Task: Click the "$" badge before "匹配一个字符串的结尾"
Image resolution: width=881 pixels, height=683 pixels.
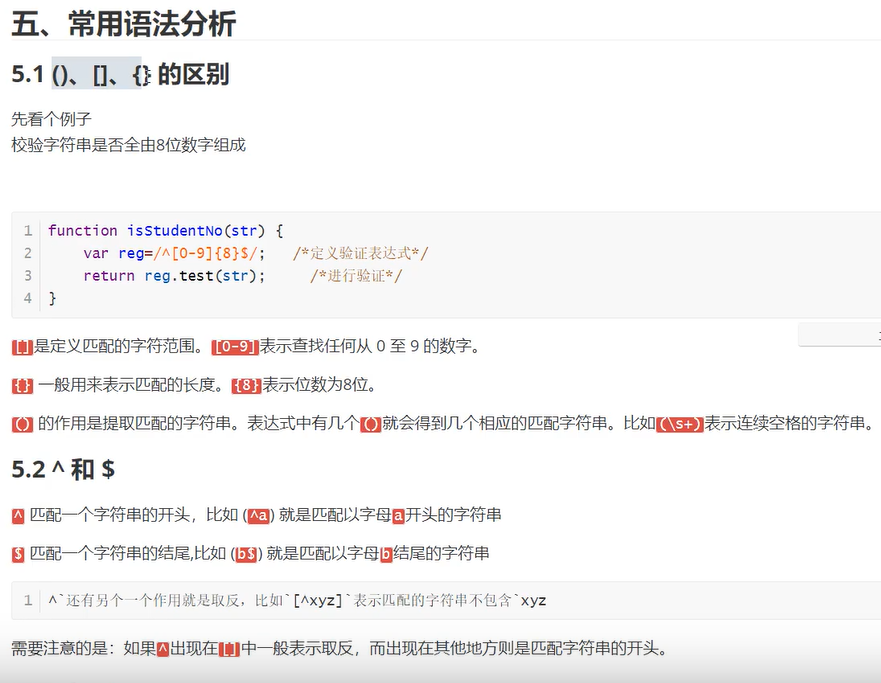Action: point(18,554)
